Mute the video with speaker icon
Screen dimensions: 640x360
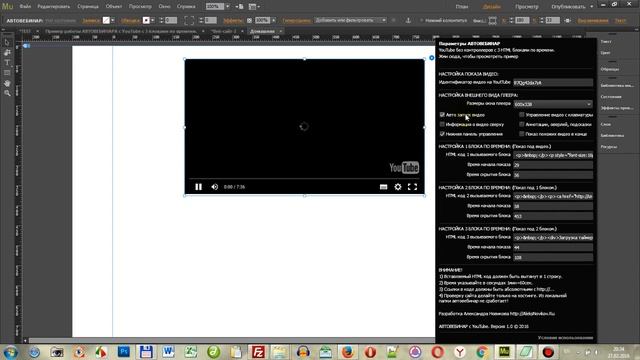(x=215, y=187)
